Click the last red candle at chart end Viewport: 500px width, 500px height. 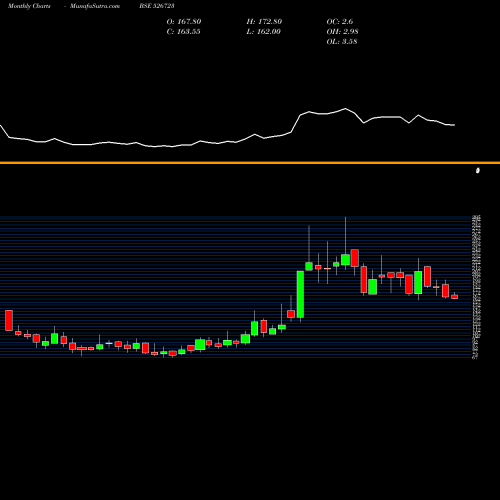click(x=455, y=297)
